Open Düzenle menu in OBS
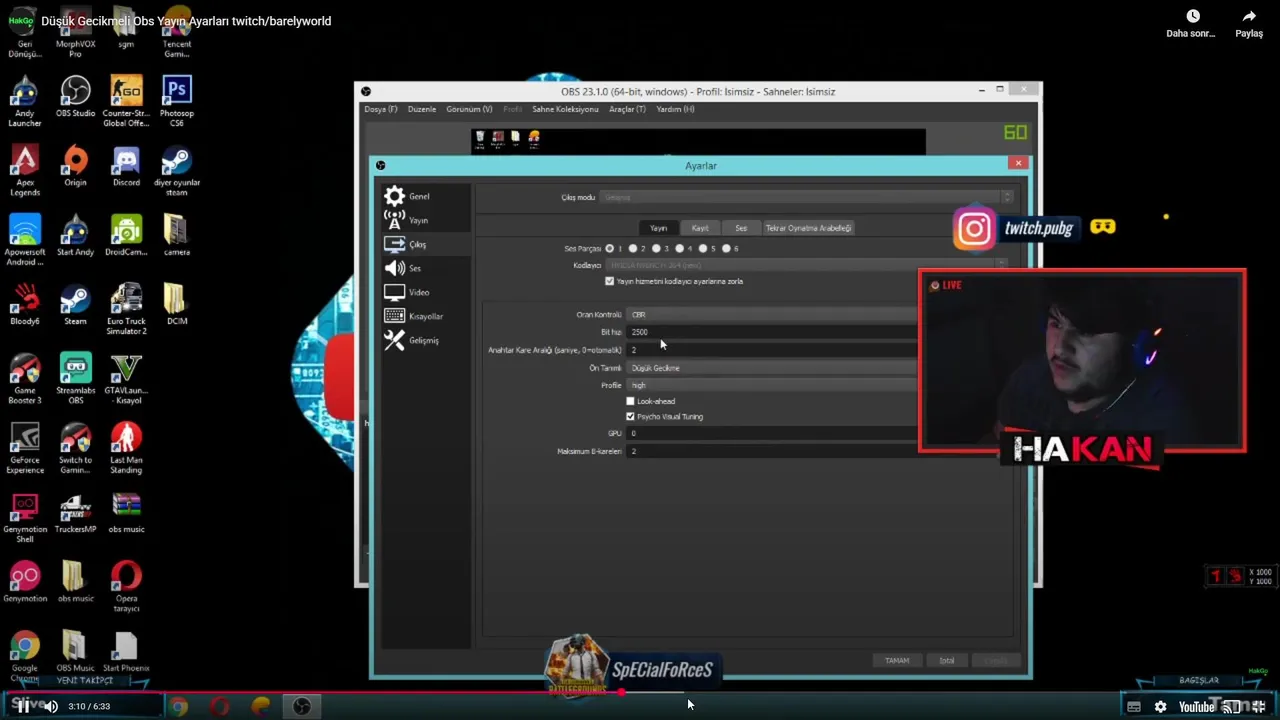Screen dimensions: 1280x720 click(421, 109)
